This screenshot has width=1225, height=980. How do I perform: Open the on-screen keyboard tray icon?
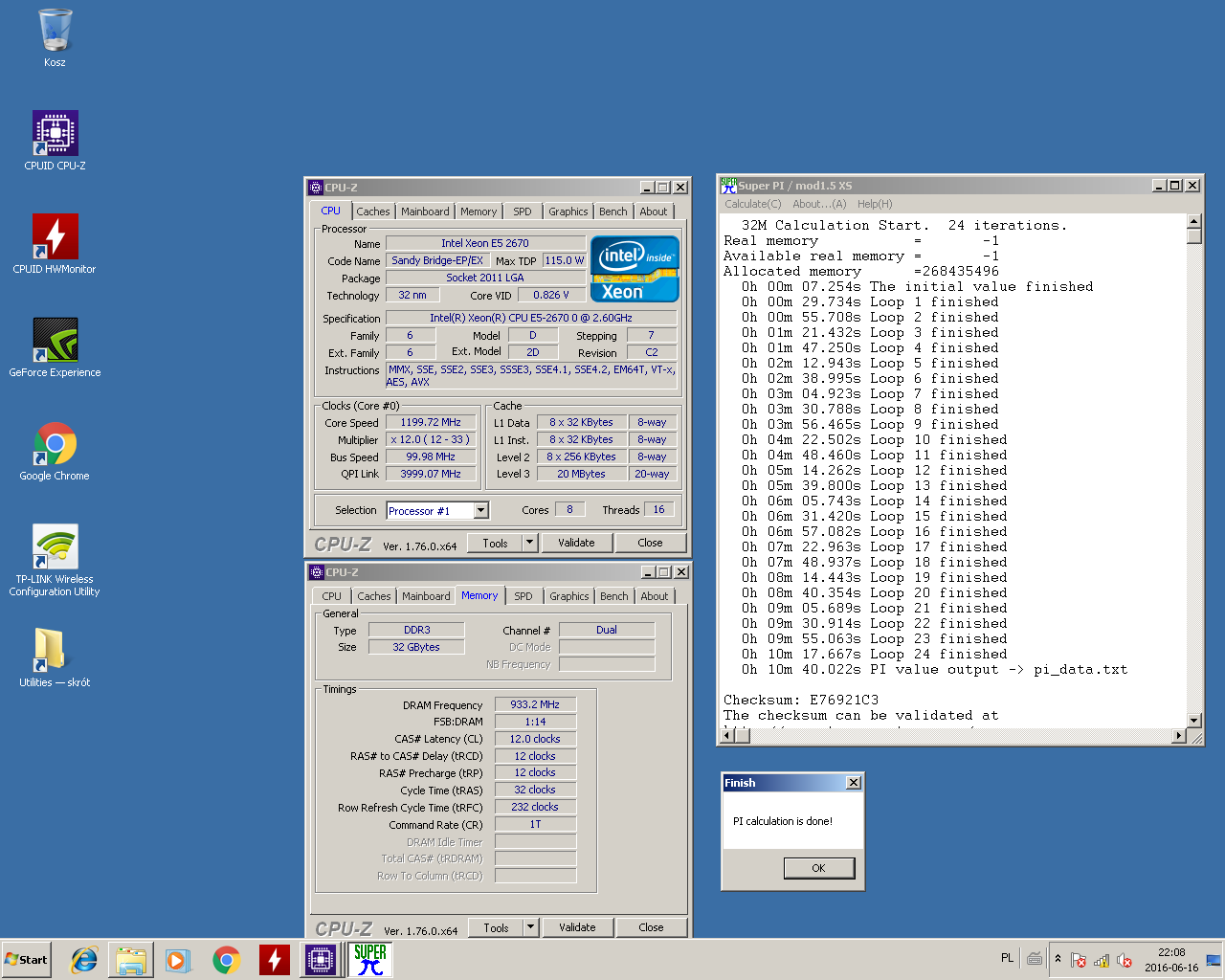pyautogui.click(x=1035, y=958)
